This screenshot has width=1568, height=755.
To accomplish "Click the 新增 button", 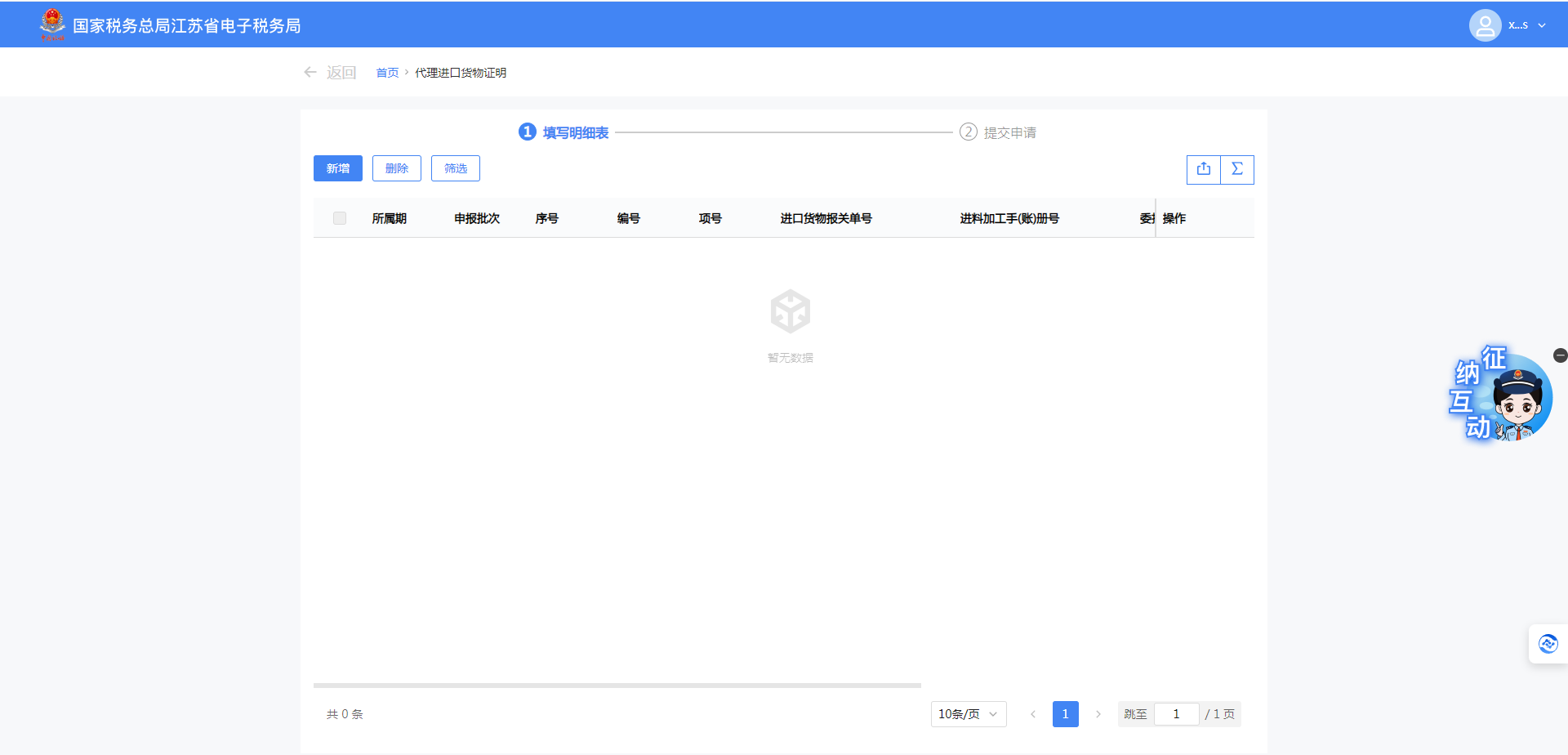I will coord(338,168).
